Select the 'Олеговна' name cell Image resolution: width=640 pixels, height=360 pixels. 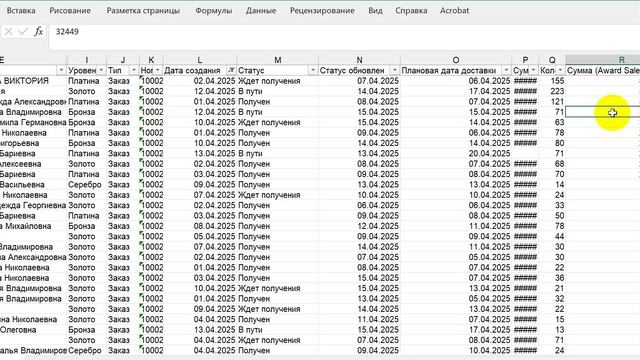coord(33,330)
